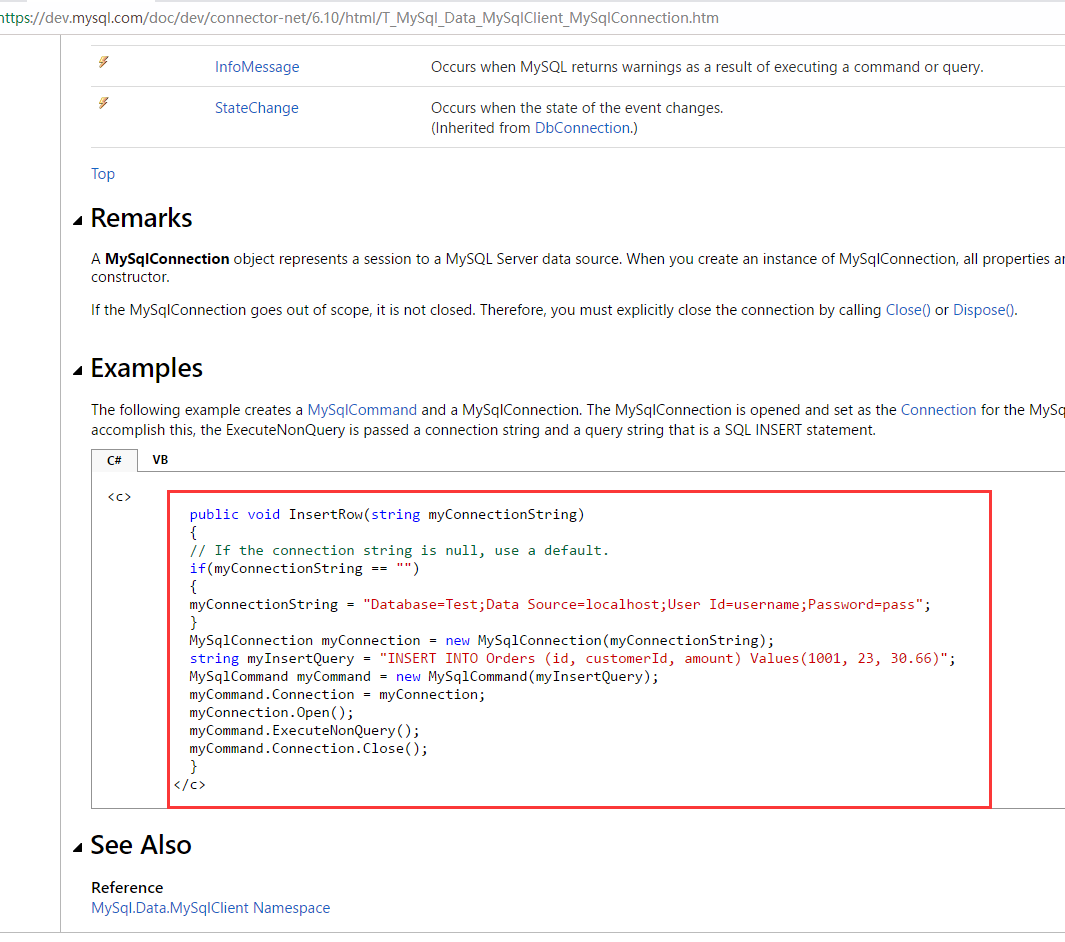Click the event icon beside InfoMessage
This screenshot has height=942, width=1065.
click(x=102, y=62)
